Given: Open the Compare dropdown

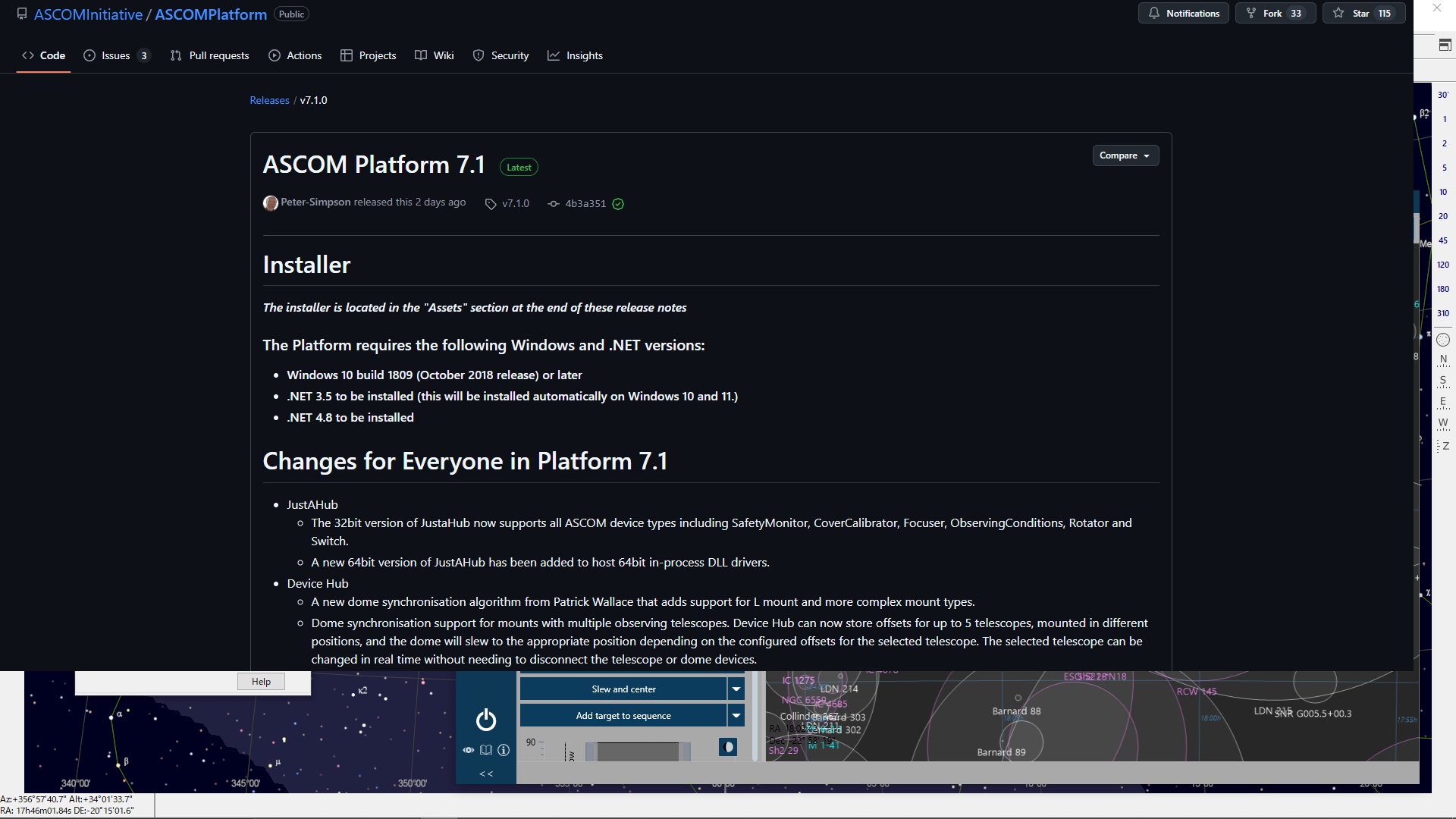Looking at the screenshot, I should pos(1125,155).
